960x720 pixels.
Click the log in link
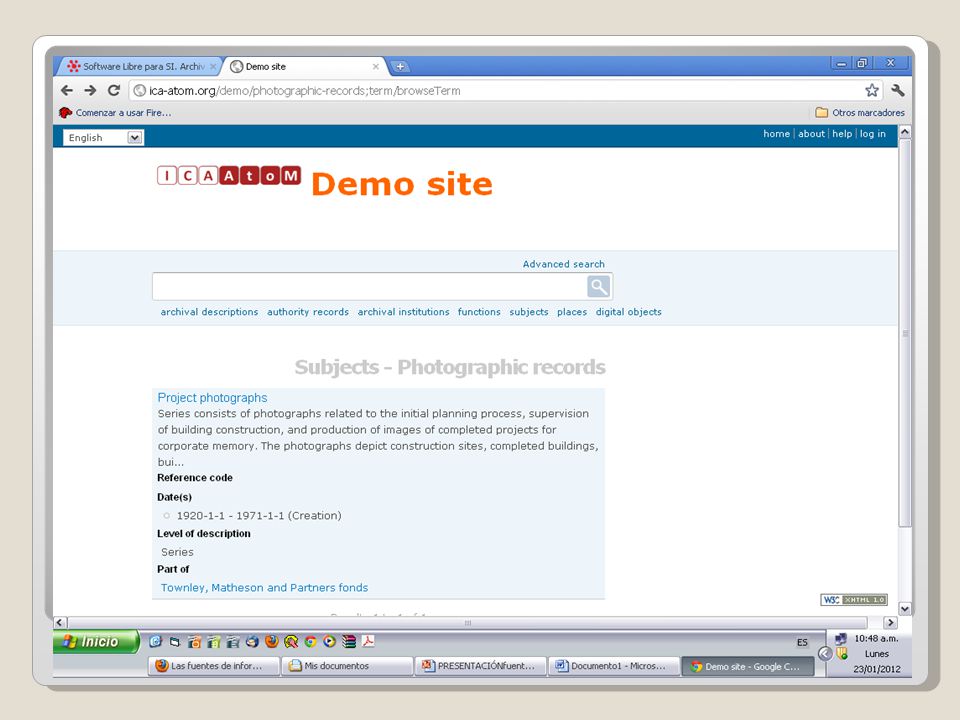pyautogui.click(x=872, y=133)
